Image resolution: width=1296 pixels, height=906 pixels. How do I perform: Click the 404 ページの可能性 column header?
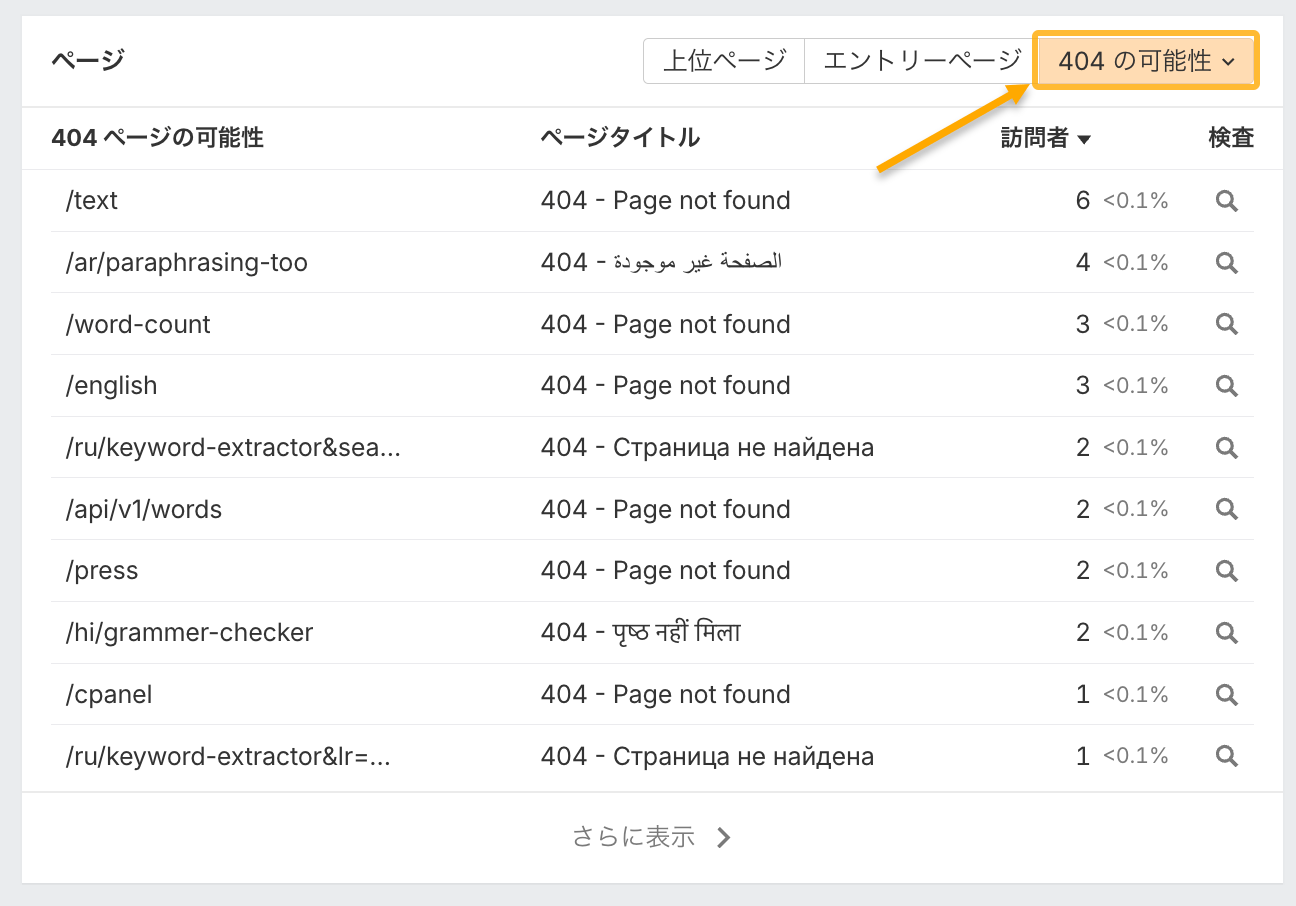tap(157, 138)
